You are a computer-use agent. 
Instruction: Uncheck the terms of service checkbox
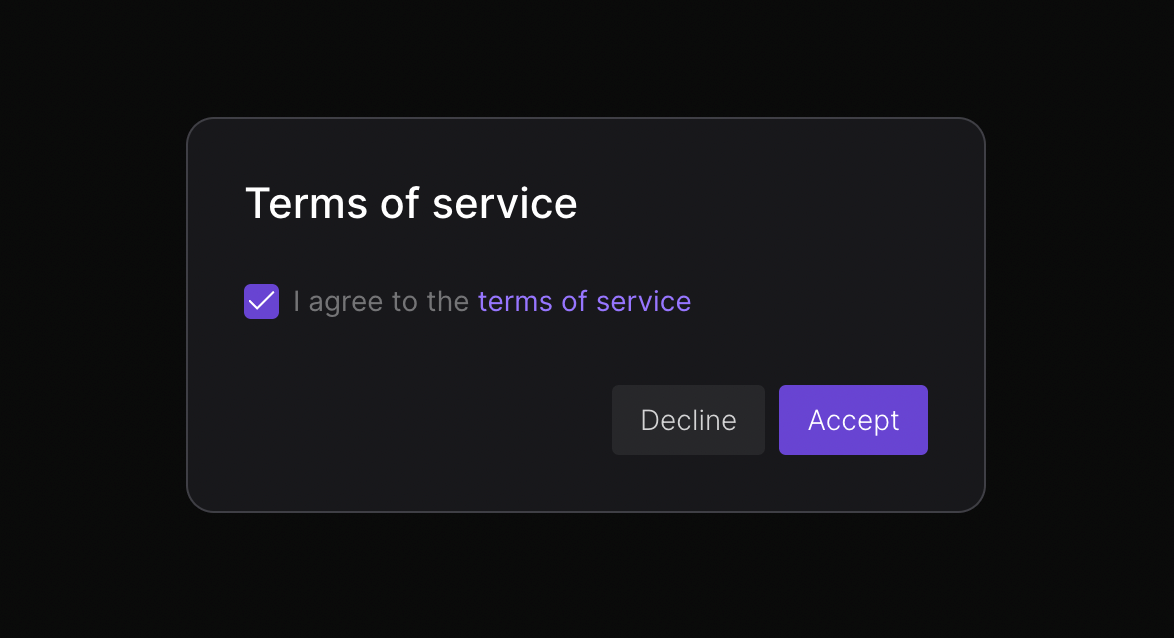click(x=261, y=301)
